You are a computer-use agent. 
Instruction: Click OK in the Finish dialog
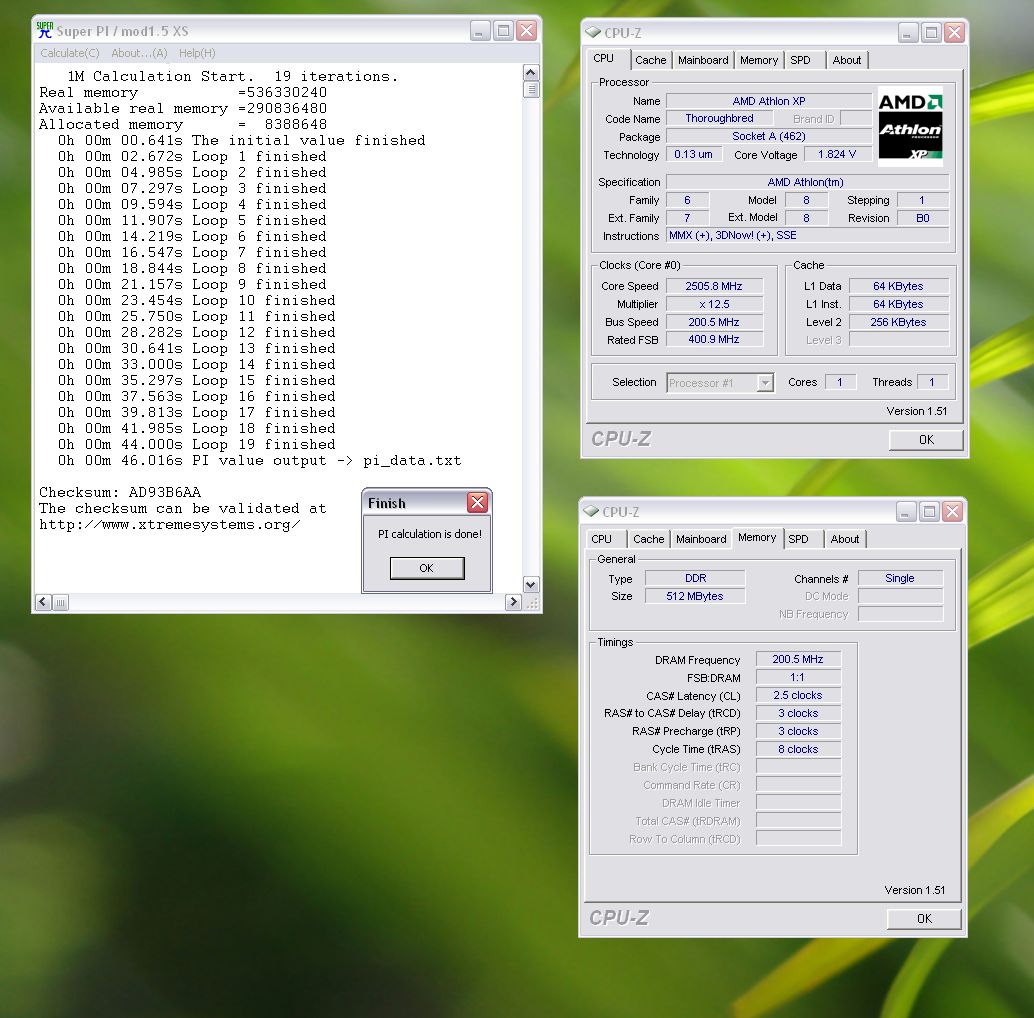pyautogui.click(x=427, y=568)
